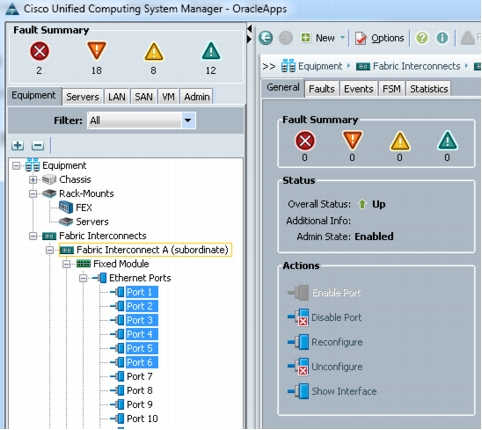Click the New button in toolbar
This screenshot has width=482, height=430.
tap(318, 38)
